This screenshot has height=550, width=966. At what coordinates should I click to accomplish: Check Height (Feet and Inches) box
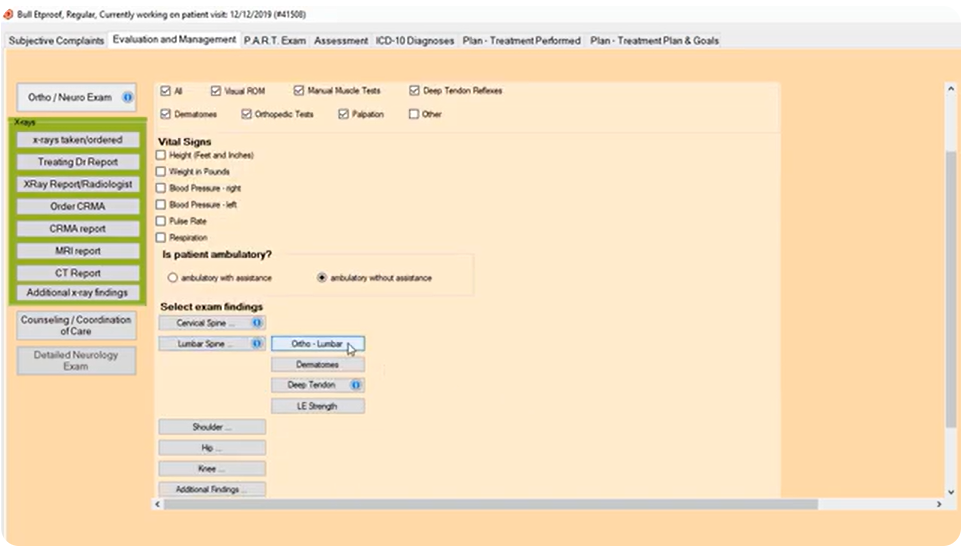[161, 155]
